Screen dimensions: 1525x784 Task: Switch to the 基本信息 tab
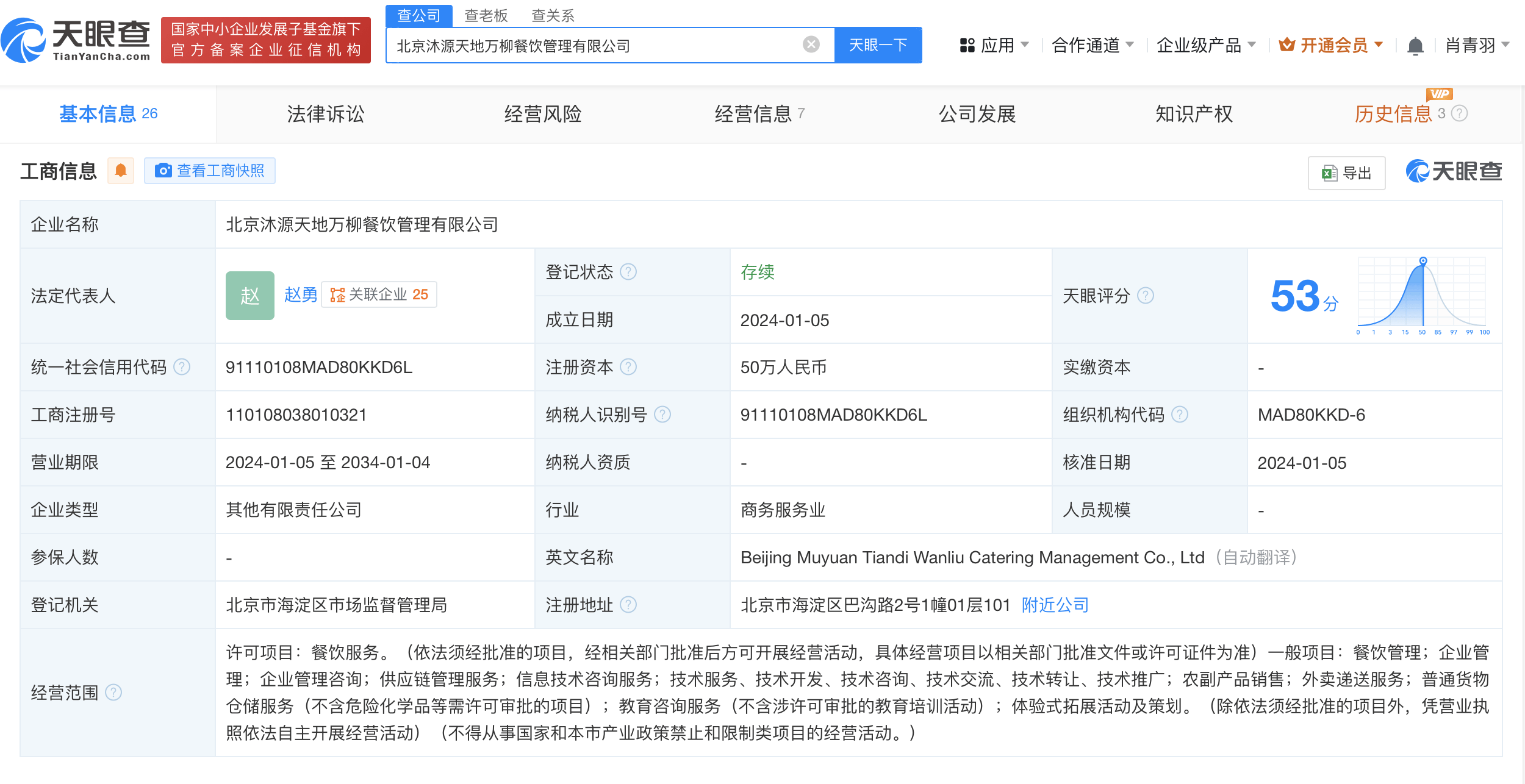108,114
